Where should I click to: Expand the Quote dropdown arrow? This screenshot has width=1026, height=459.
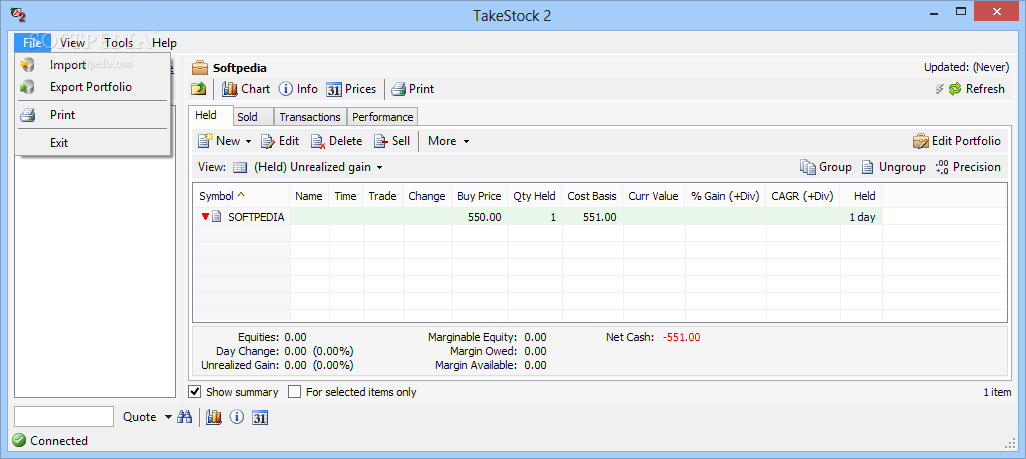[x=168, y=417]
